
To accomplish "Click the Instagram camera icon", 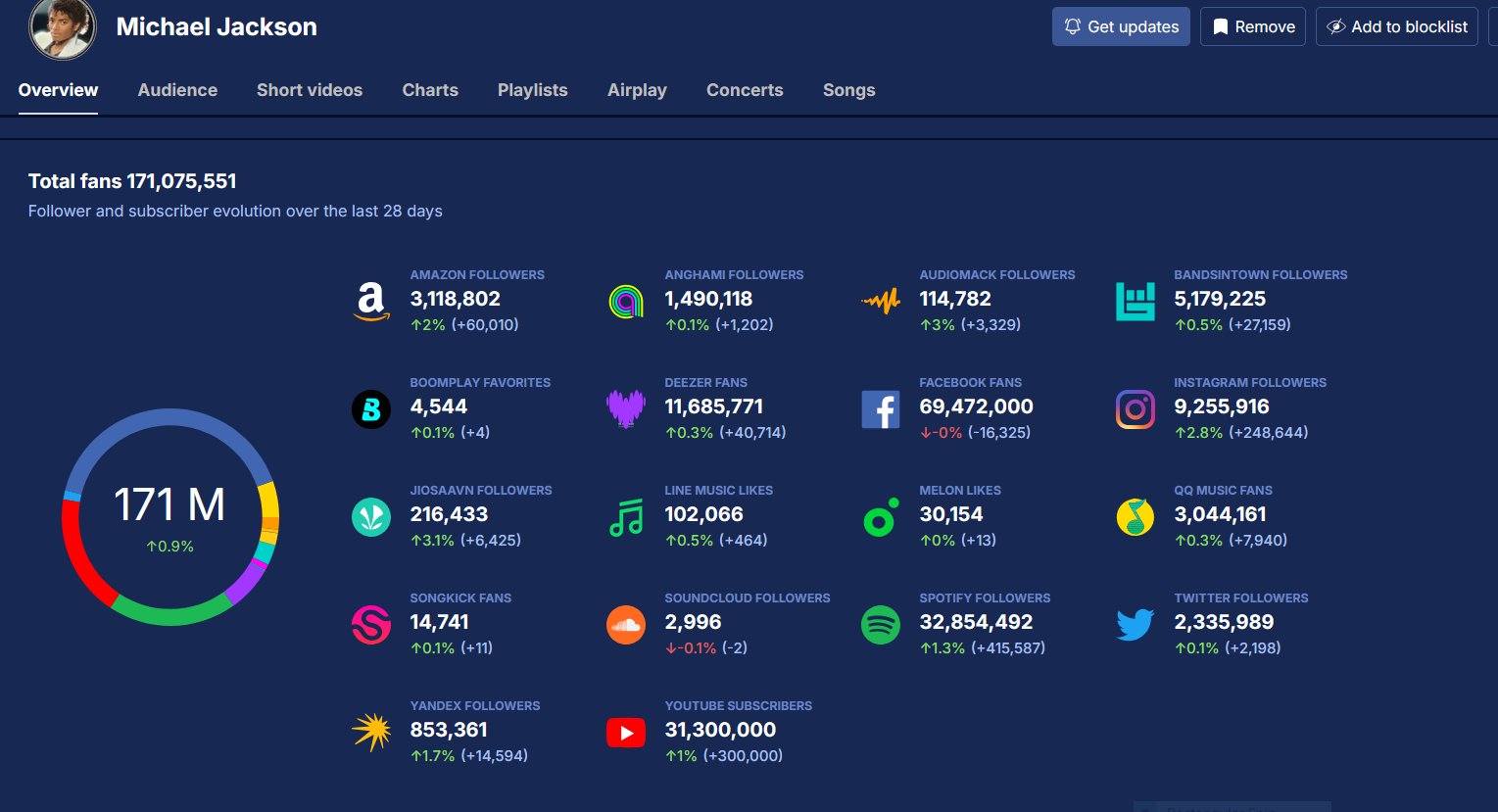I will pyautogui.click(x=1136, y=409).
